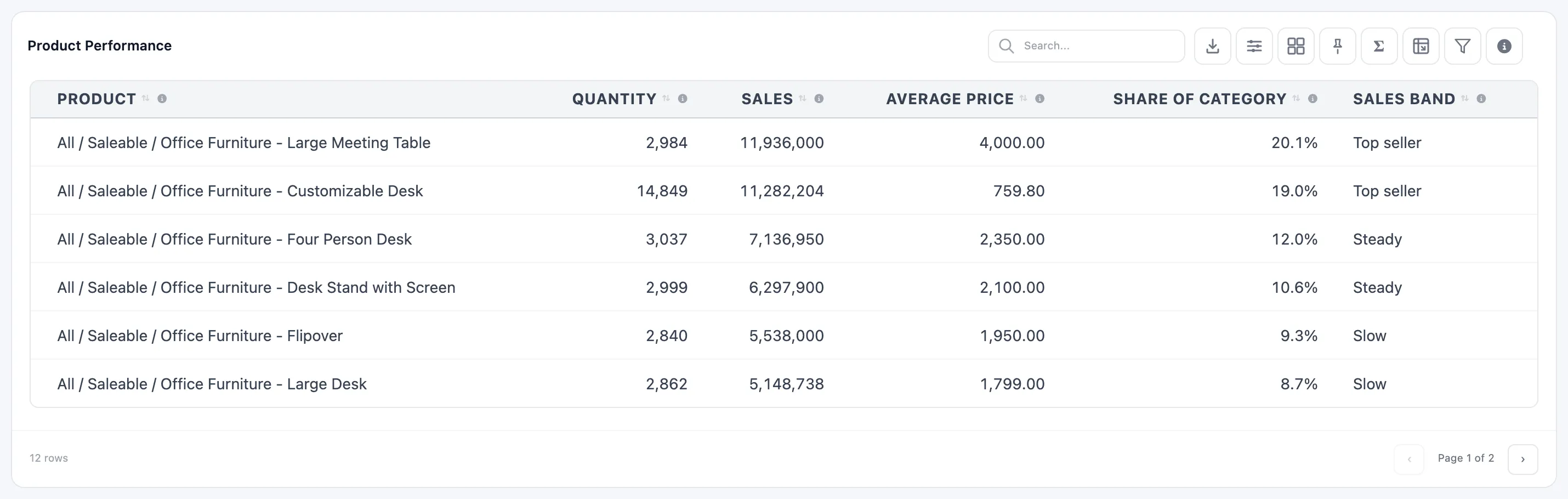
Task: Select the Large Desk product name
Action: (212, 384)
